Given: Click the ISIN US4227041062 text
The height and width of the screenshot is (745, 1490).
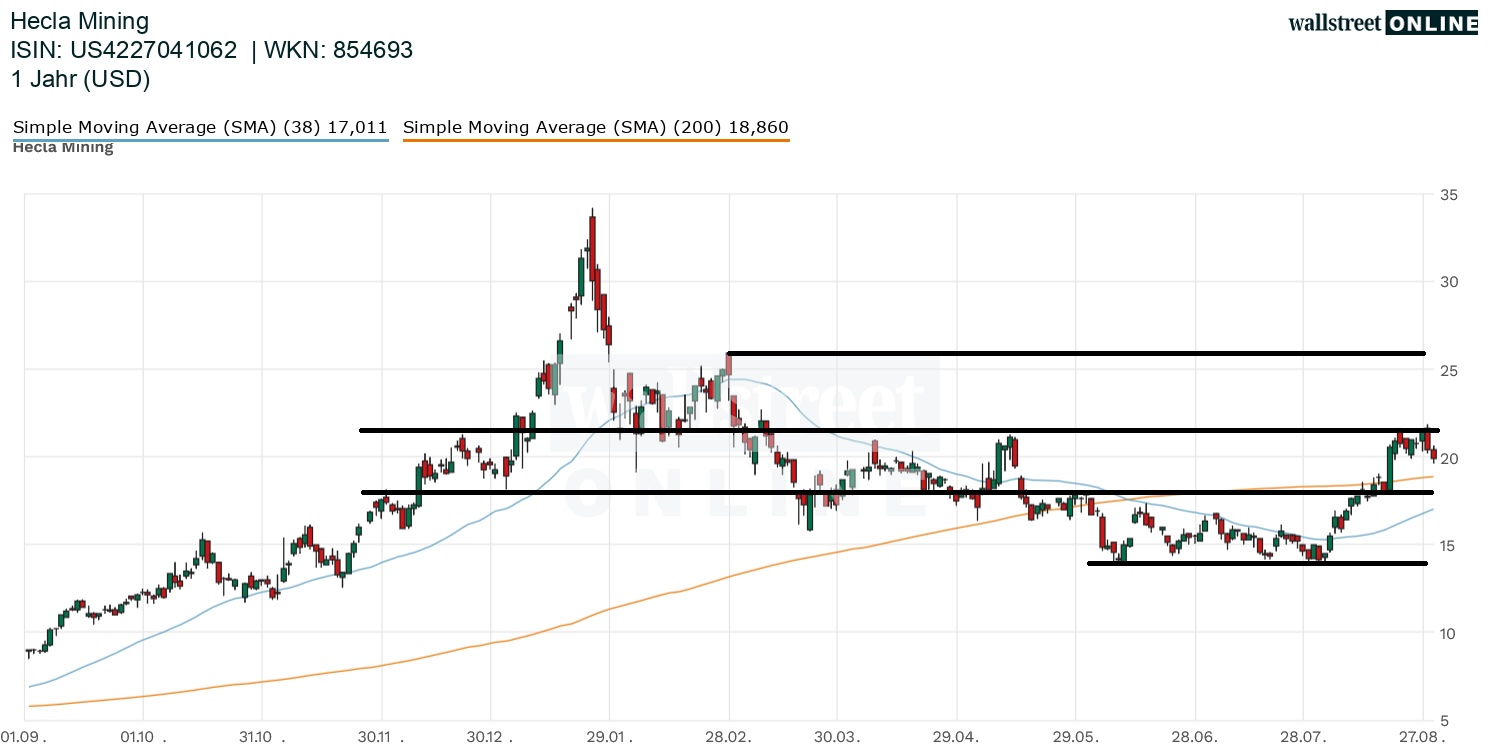Looking at the screenshot, I should click(x=124, y=50).
